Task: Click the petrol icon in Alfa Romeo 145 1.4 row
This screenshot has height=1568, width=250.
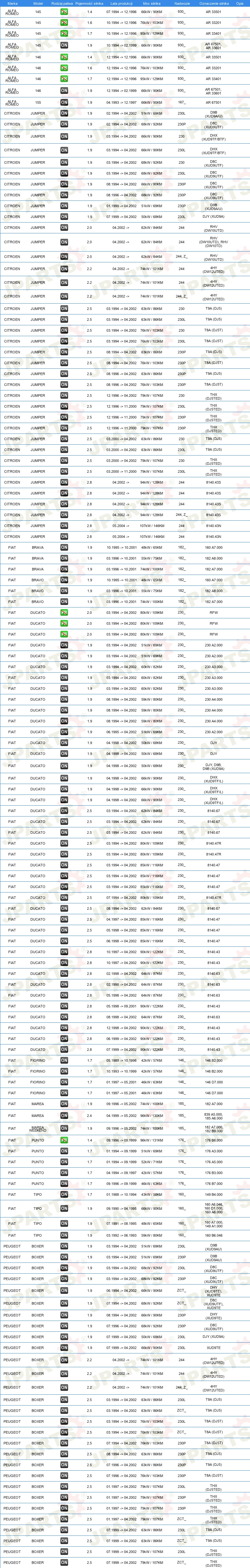Action: point(64,11)
